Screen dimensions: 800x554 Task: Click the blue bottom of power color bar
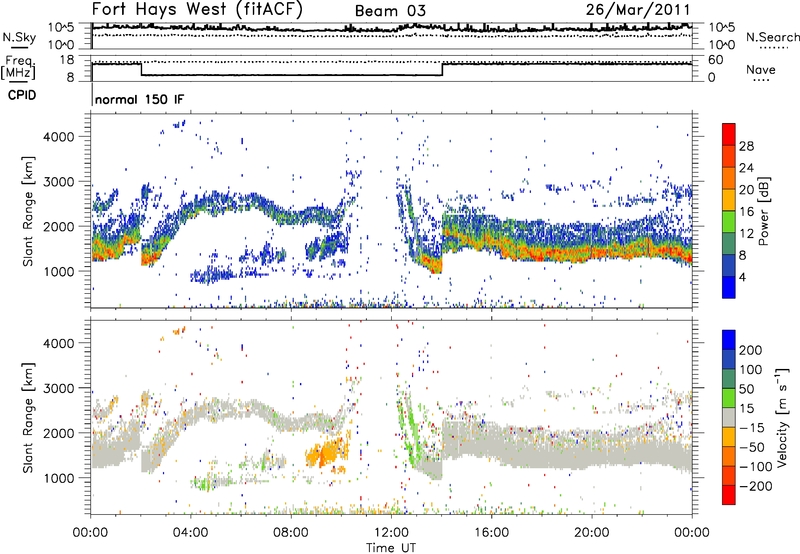pos(729,287)
